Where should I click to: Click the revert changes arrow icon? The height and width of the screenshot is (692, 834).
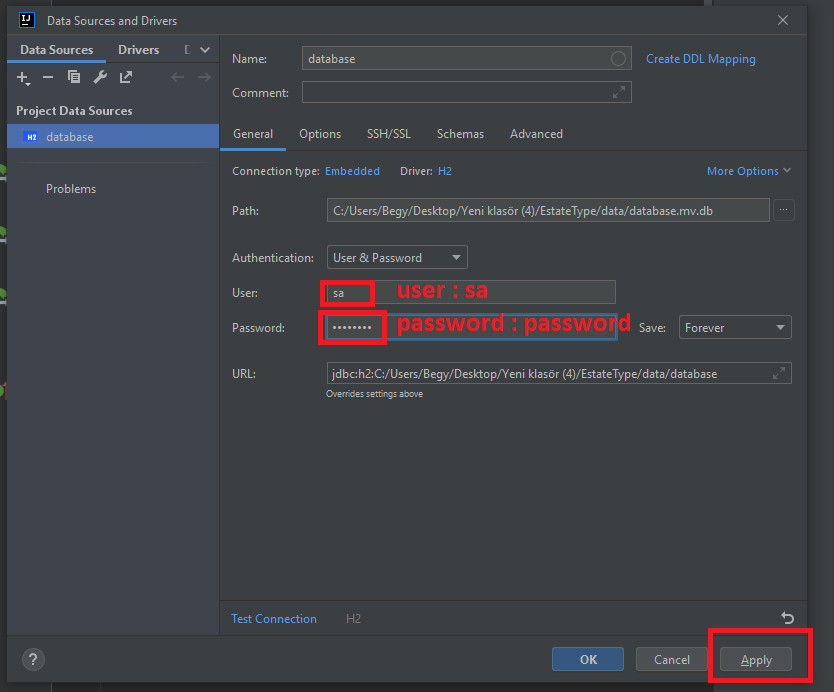tap(787, 618)
